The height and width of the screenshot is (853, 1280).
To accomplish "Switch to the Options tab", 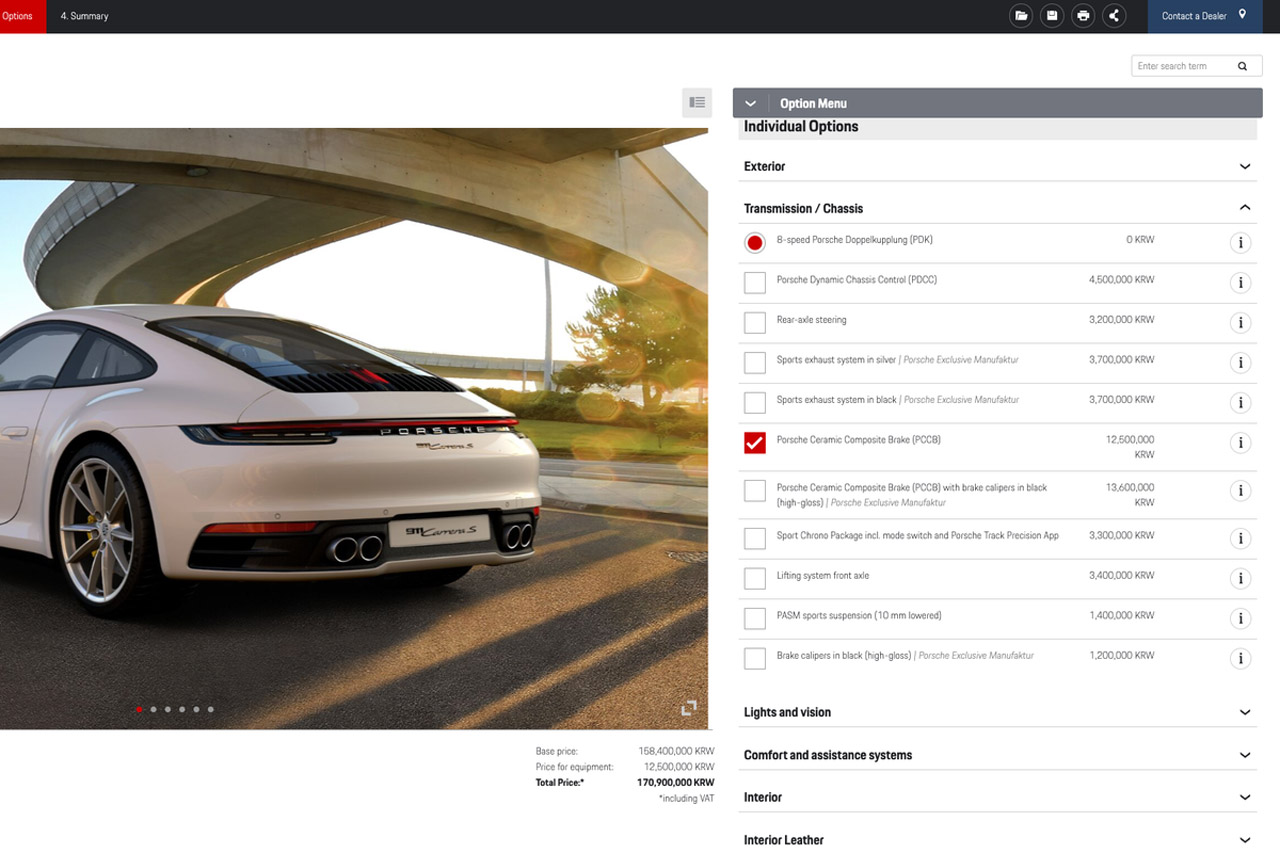I will tap(22, 16).
